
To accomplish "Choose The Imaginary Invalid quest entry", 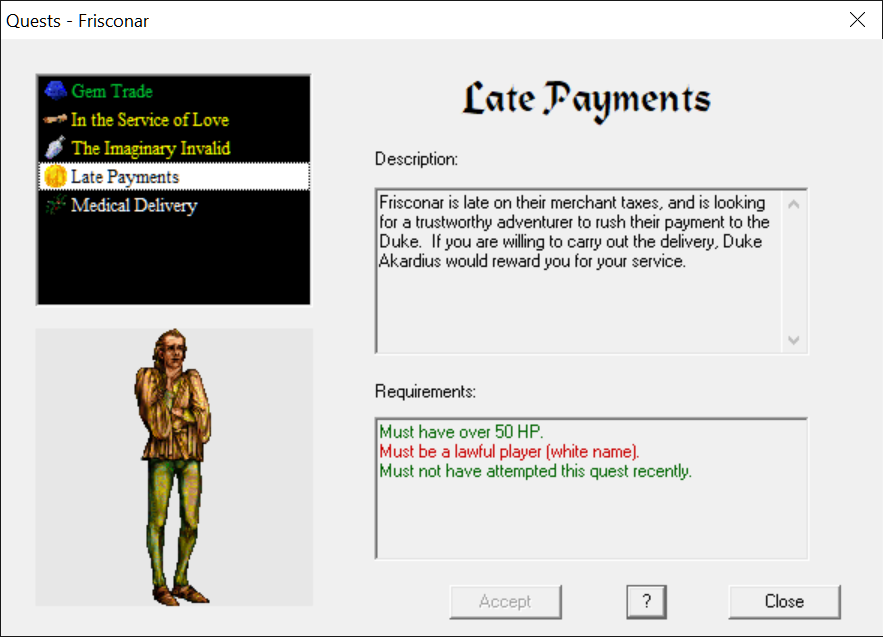I will coord(150,148).
